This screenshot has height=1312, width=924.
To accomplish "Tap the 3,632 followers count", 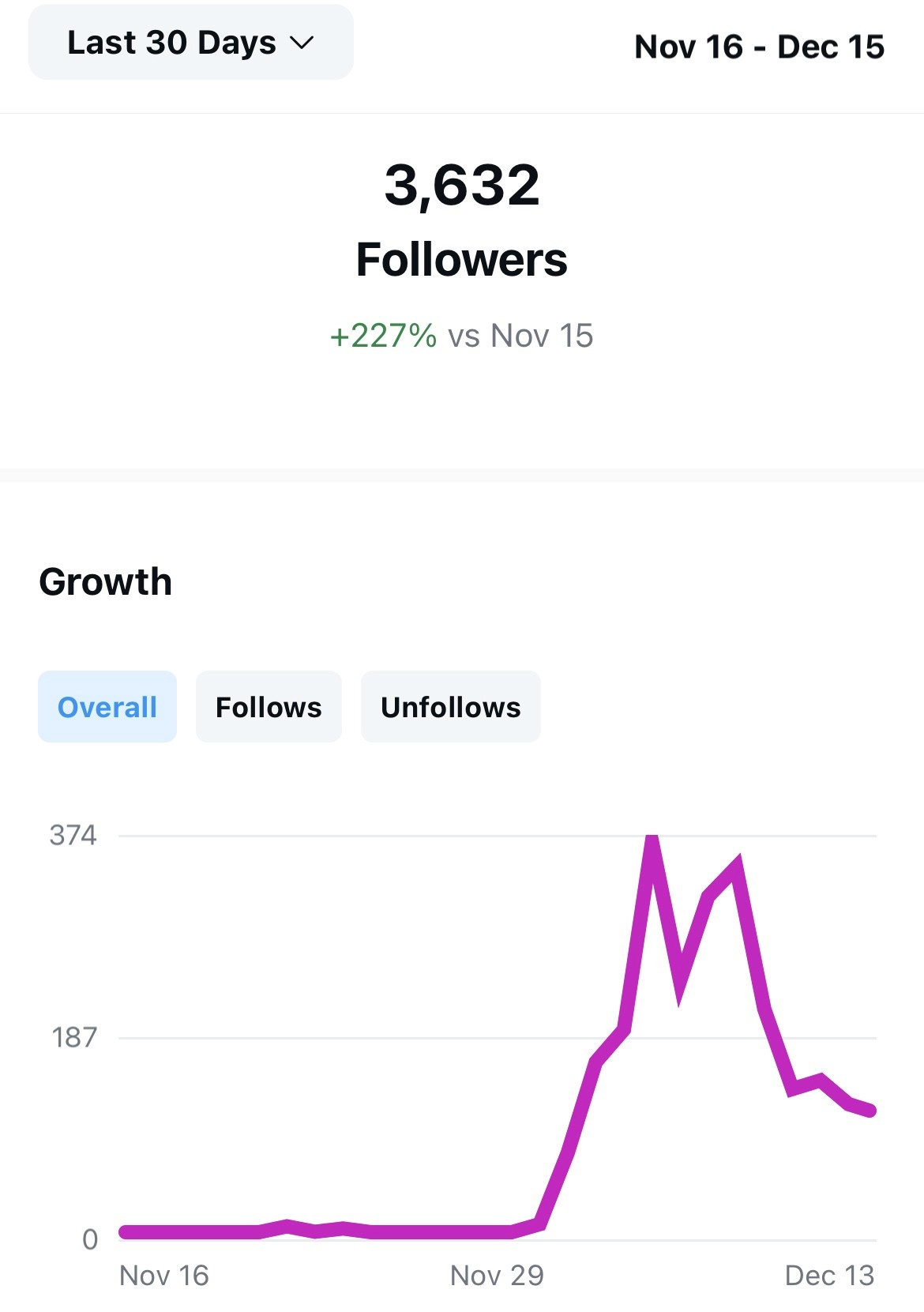I will 462,186.
